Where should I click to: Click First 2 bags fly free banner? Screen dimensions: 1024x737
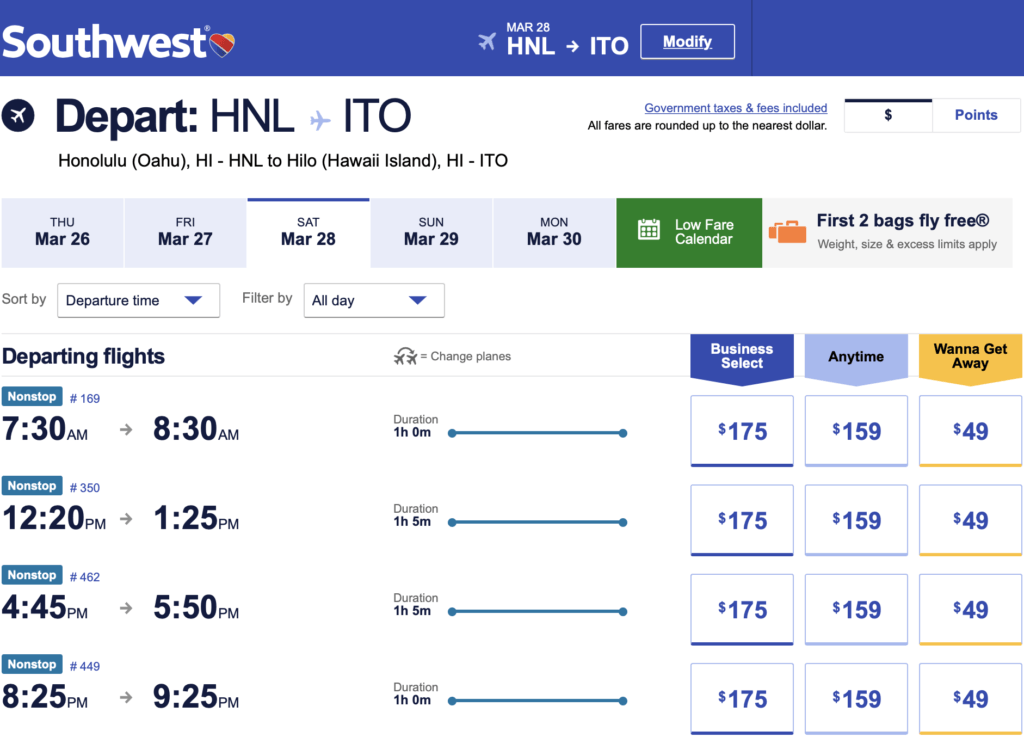pyautogui.click(x=888, y=232)
